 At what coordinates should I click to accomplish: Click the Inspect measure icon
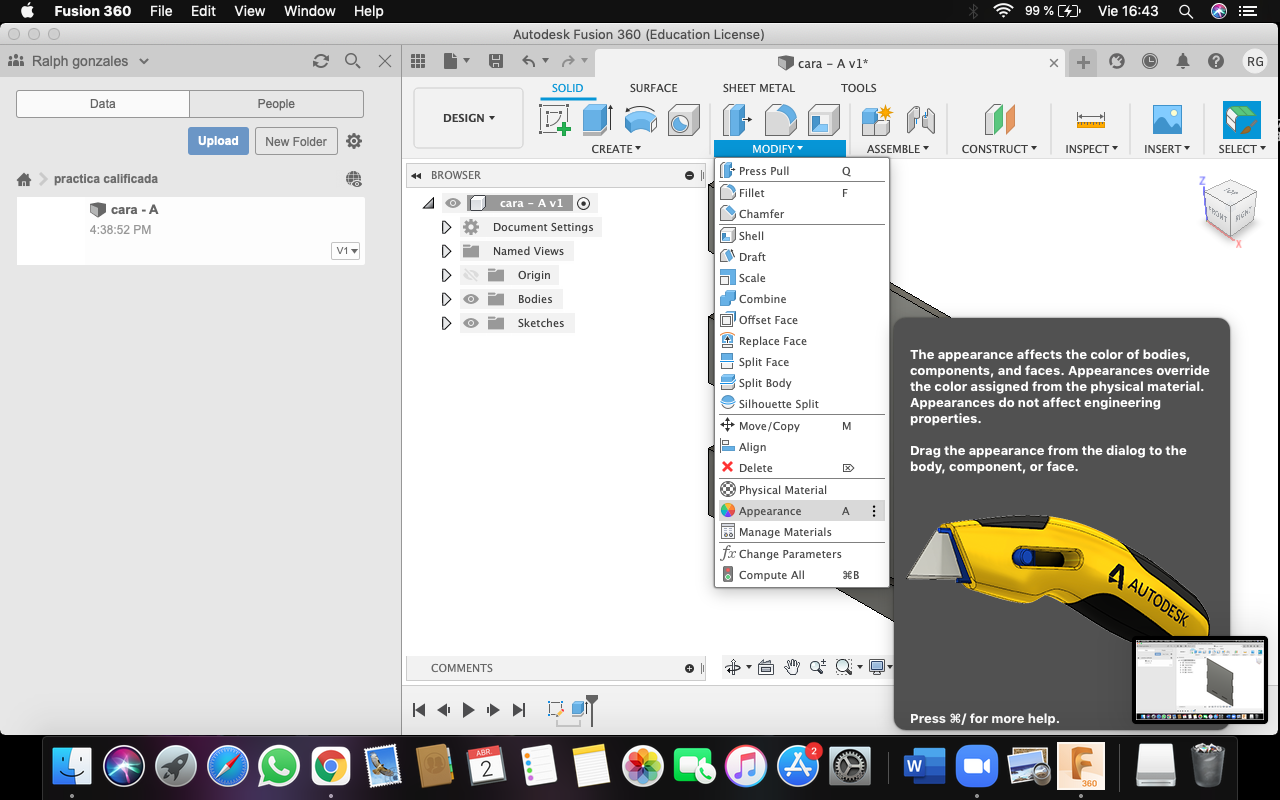coord(1091,120)
